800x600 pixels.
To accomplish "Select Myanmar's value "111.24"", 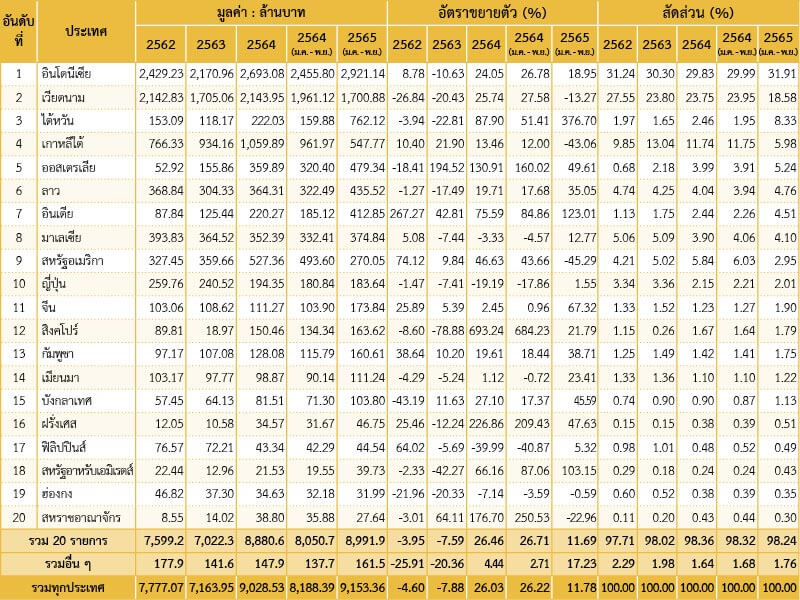I will click(368, 378).
